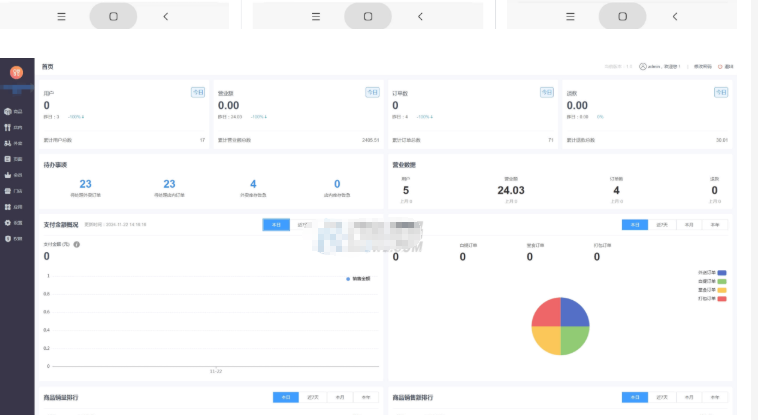This screenshot has width=758, height=420.
Task: Toggle the 销售金额 legend in line chart
Action: [356, 278]
